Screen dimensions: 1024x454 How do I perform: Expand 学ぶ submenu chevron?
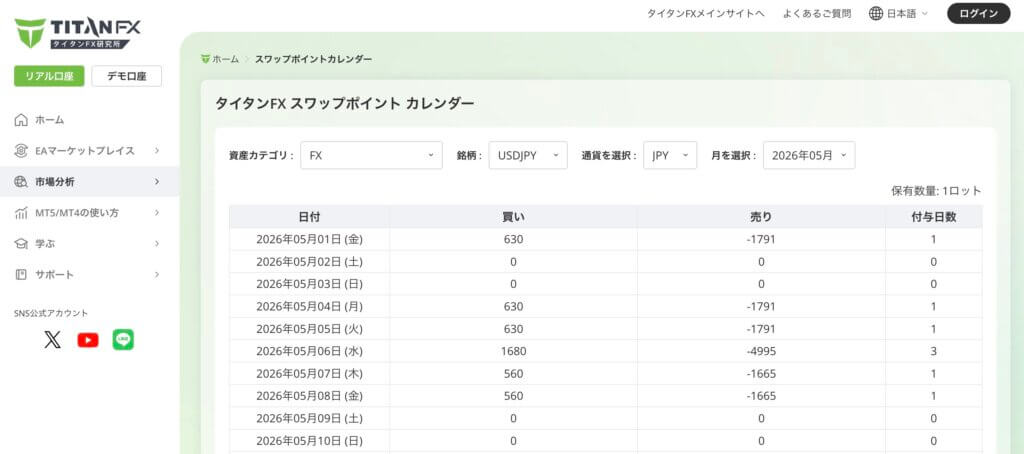point(157,244)
